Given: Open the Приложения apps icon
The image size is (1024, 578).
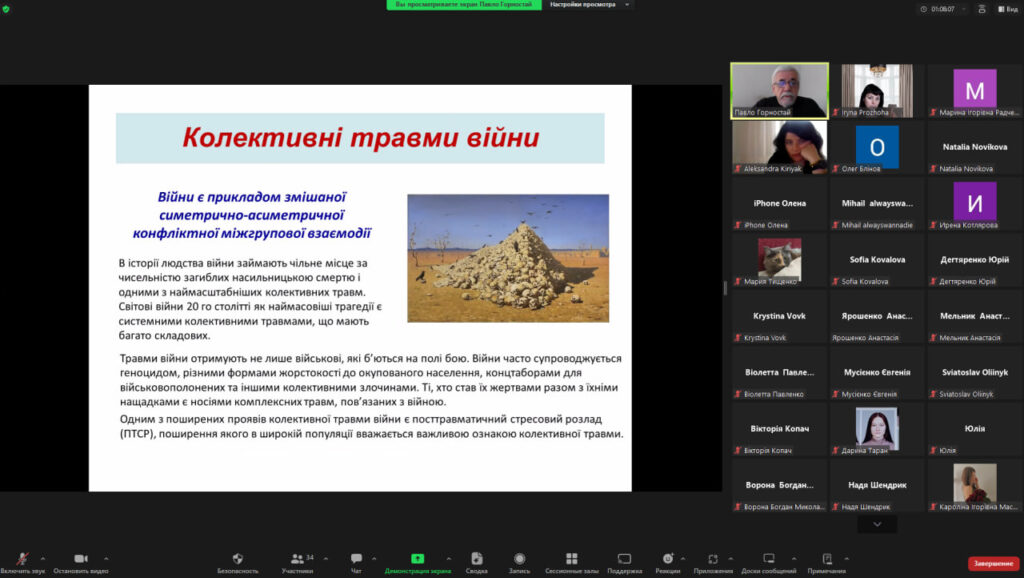Looking at the screenshot, I should point(713,560).
